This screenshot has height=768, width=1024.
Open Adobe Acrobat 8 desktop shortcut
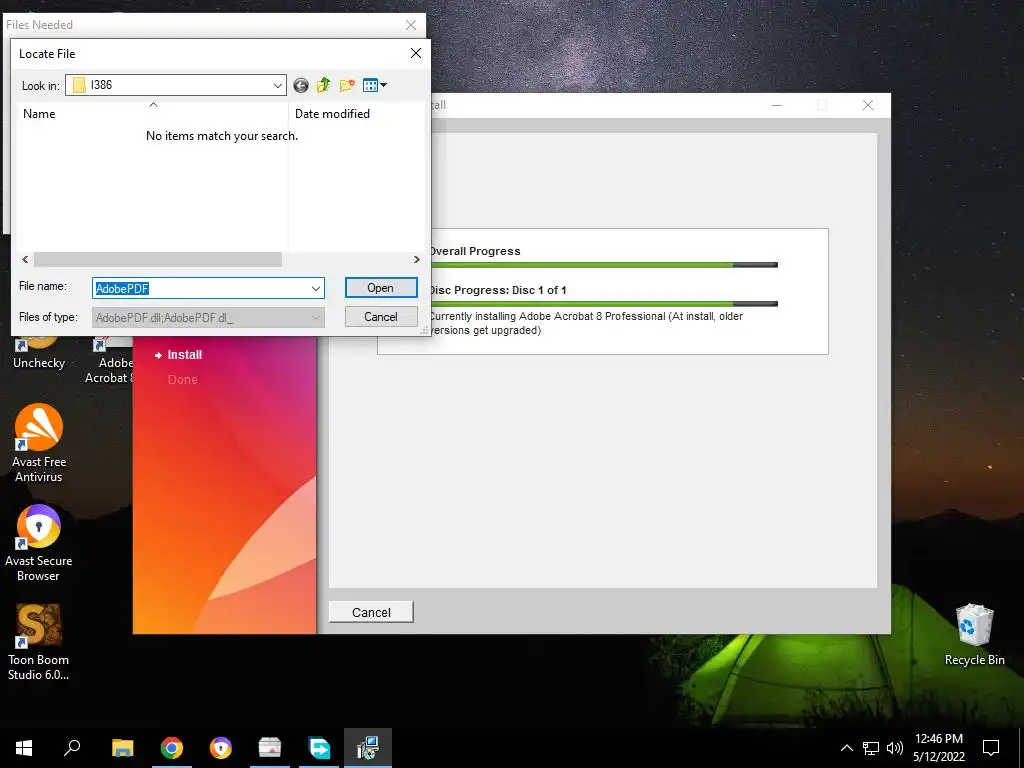[110, 361]
